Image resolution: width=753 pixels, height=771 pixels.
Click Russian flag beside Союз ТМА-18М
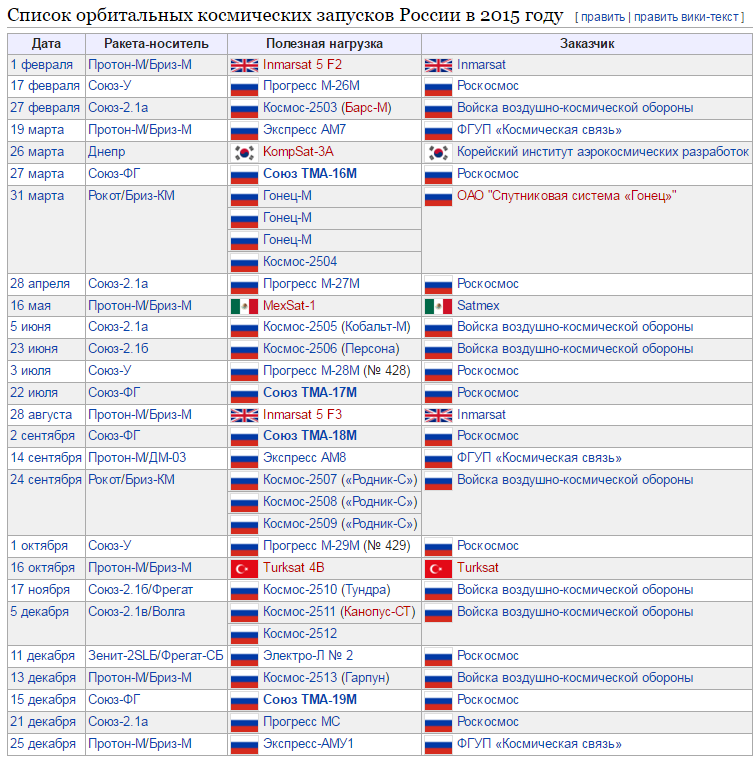(x=244, y=437)
